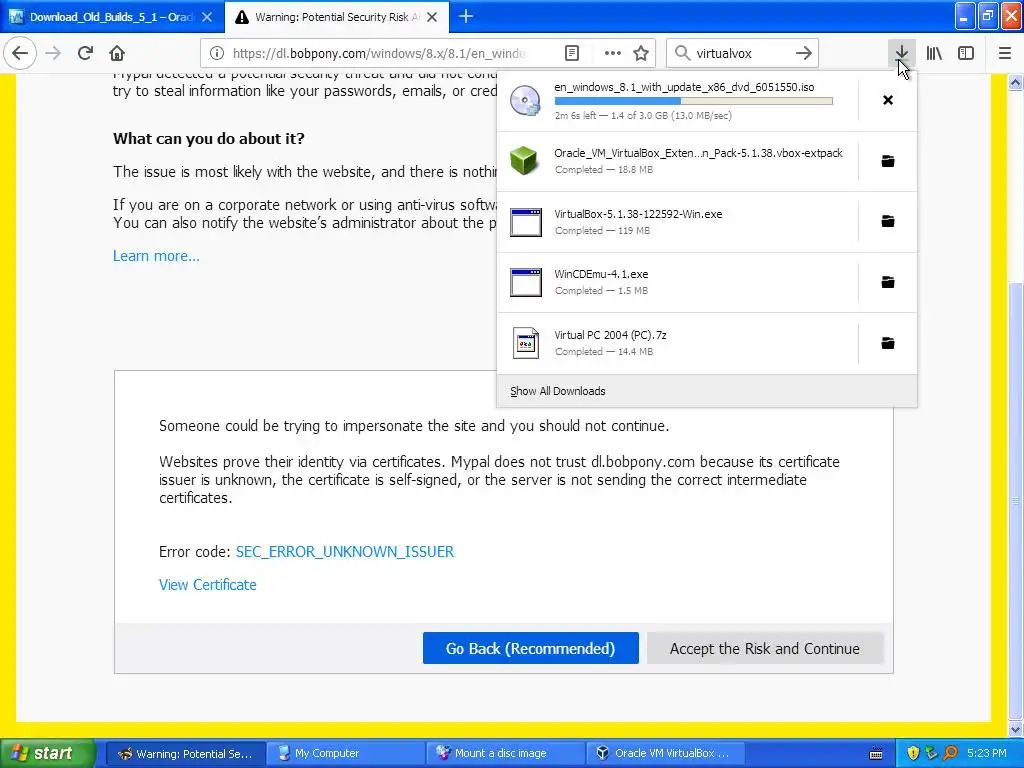Reload the current page
The height and width of the screenshot is (768, 1024).
coord(86,53)
